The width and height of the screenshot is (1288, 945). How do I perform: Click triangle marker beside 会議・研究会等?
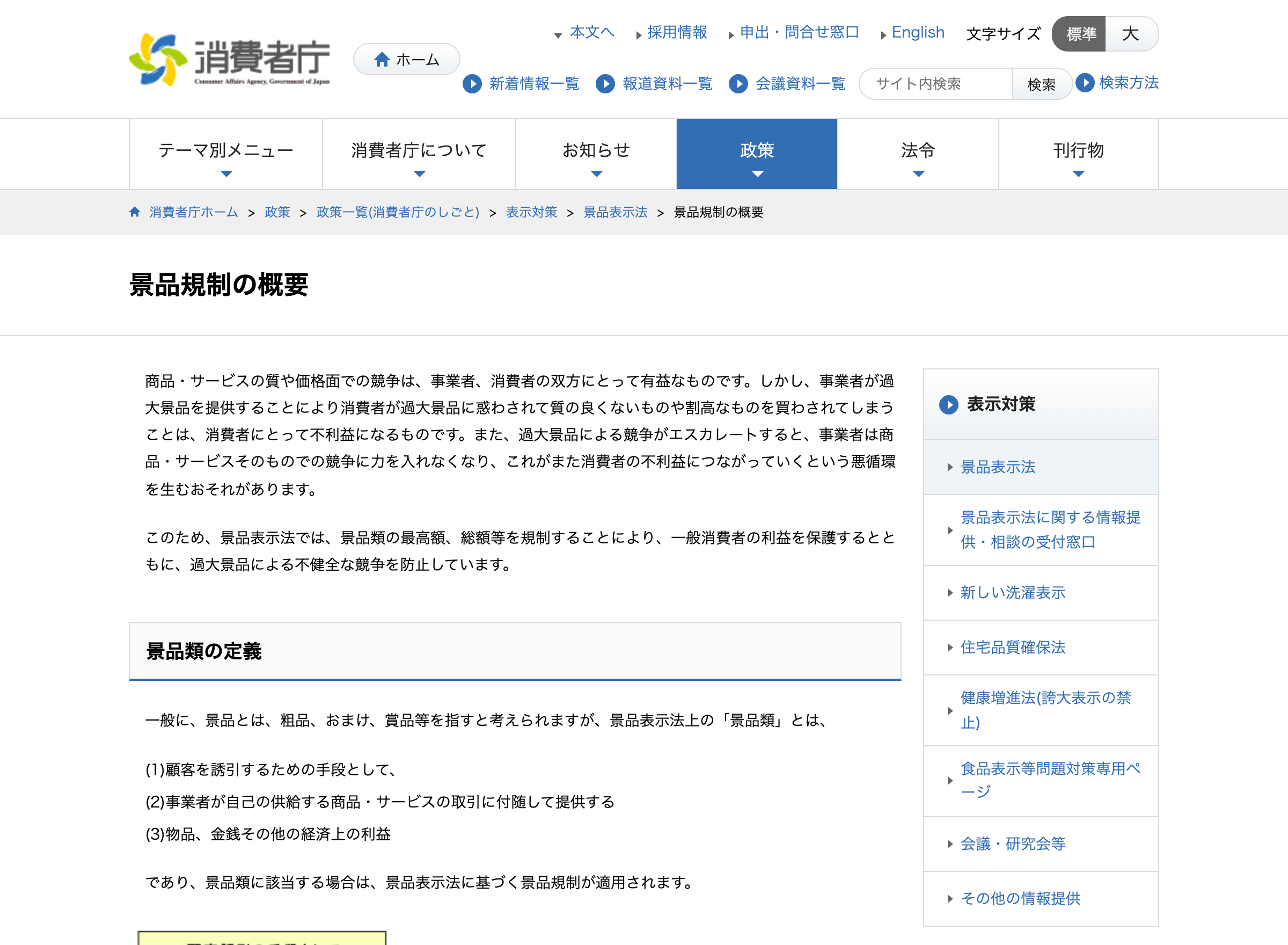point(950,844)
